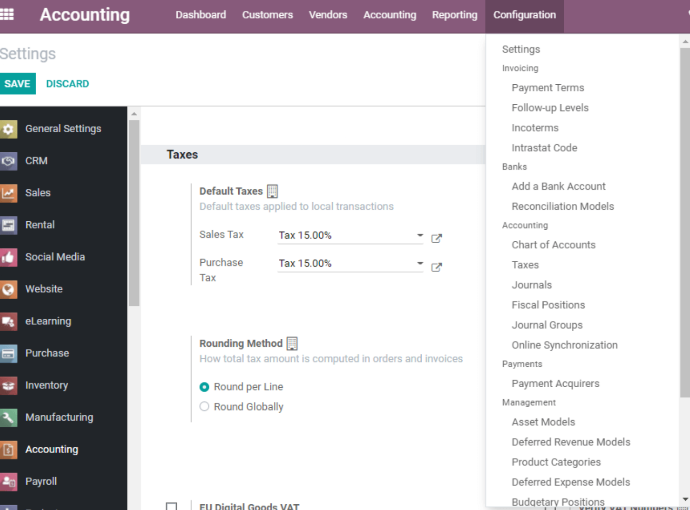This screenshot has height=510, width=690.
Task: Open the apps grid menu icon
Action: point(7,15)
